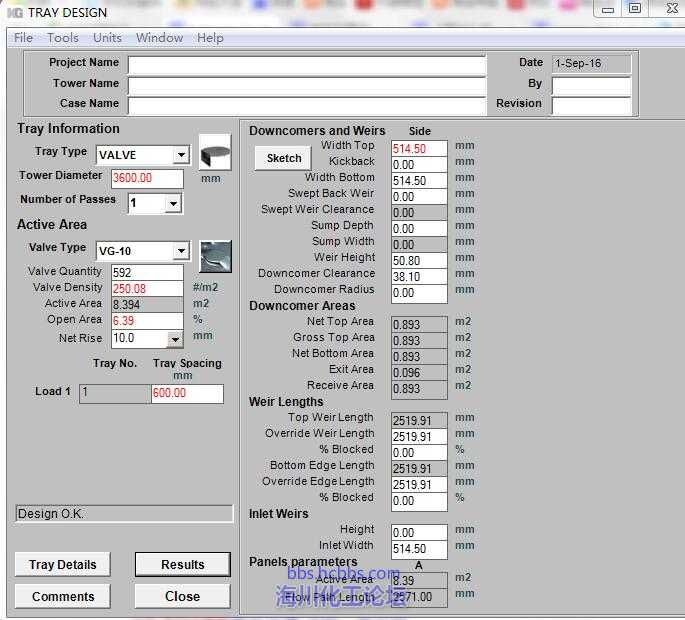Expand the Valve Type dropdown
The height and width of the screenshot is (620, 685).
(181, 251)
